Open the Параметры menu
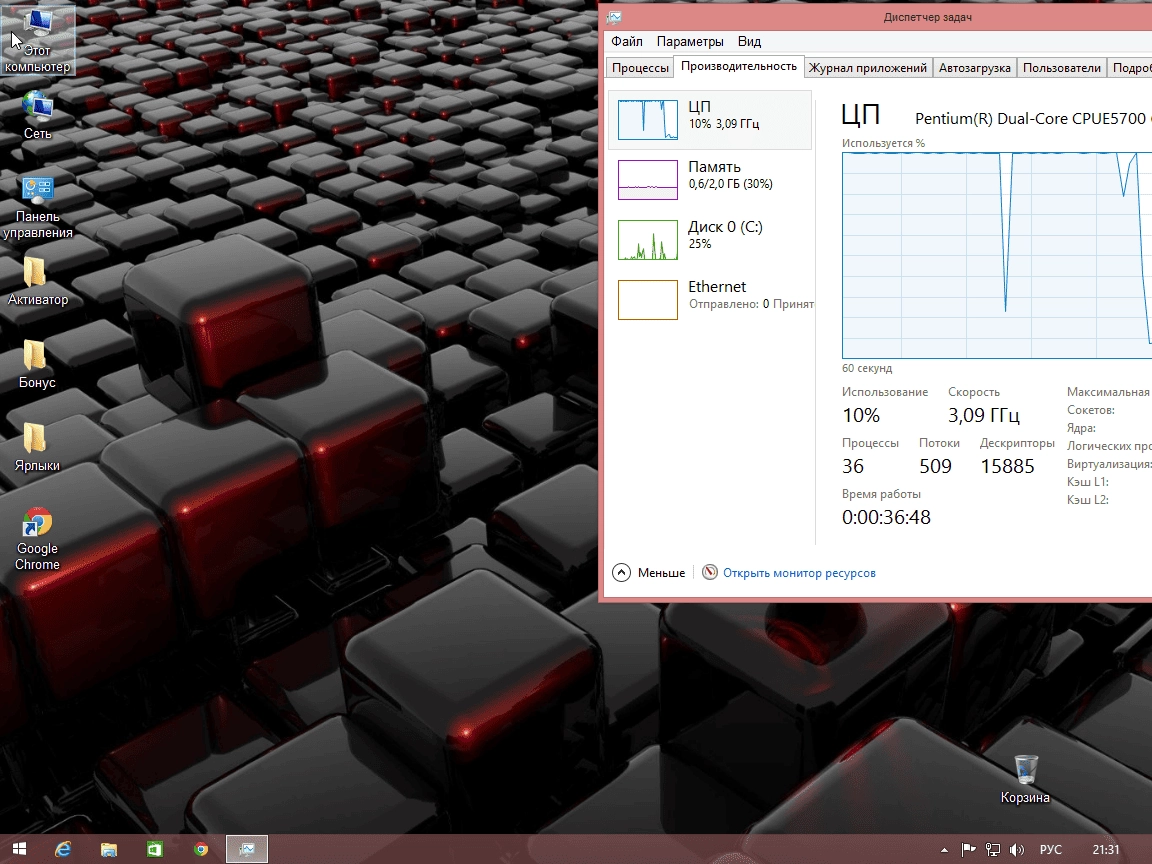The height and width of the screenshot is (864, 1152). tap(690, 41)
